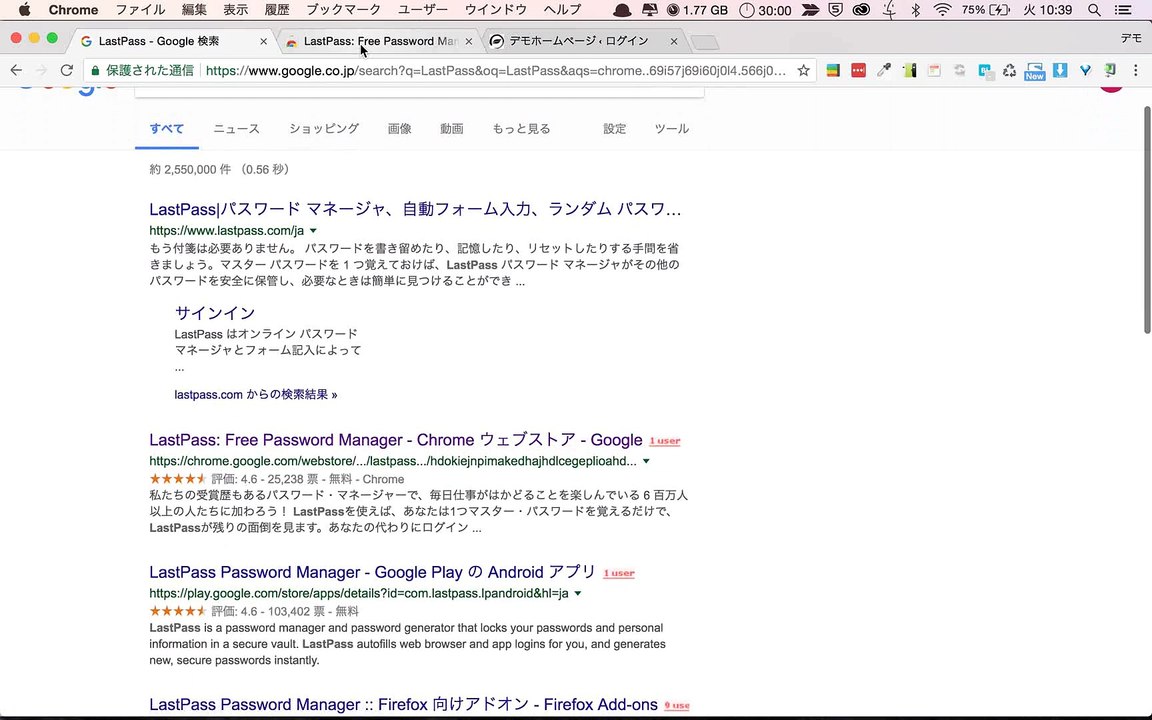Open LastPass Chrome ウェブストア result

(x=395, y=440)
